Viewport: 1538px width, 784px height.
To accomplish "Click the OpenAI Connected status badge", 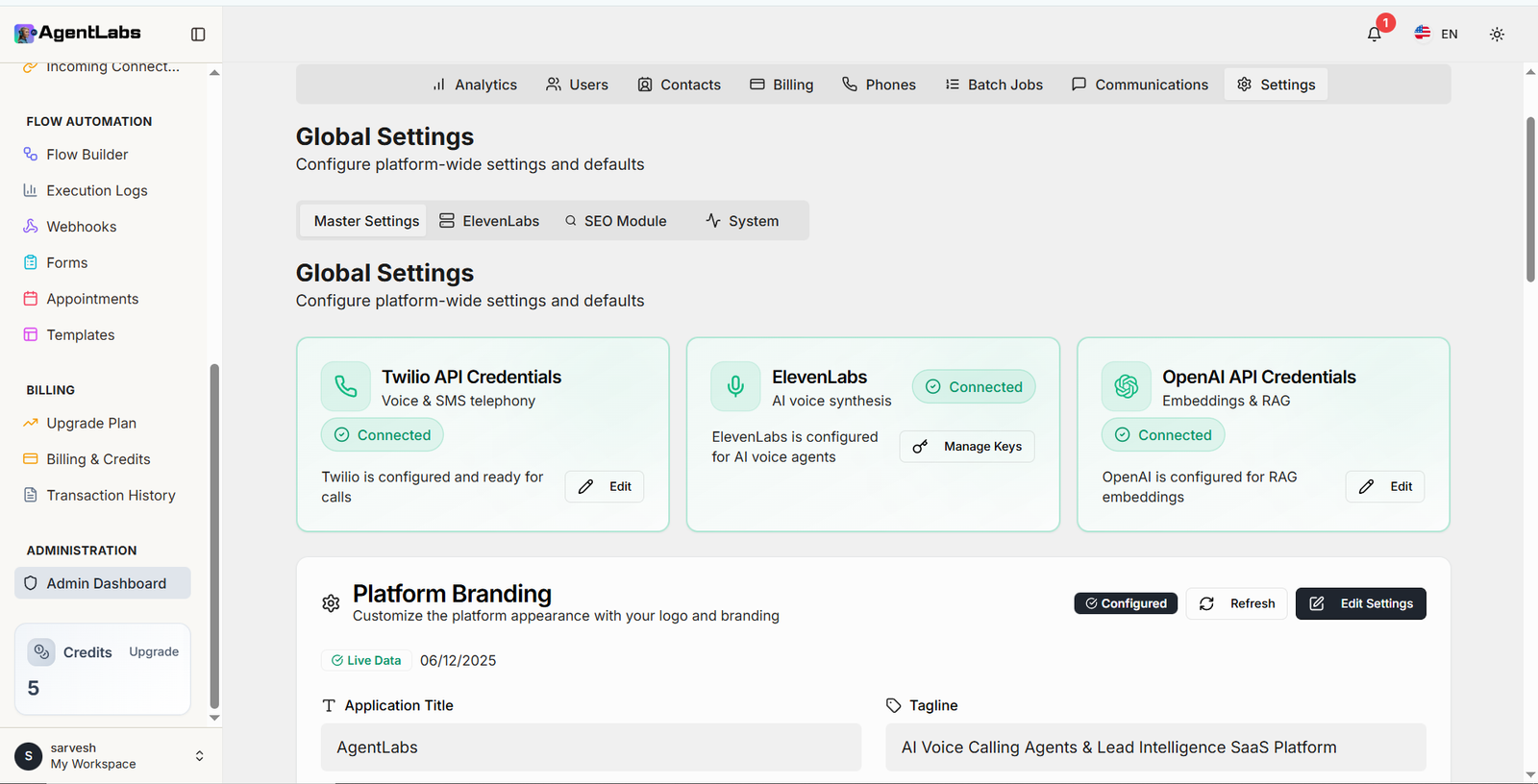I will [1163, 435].
